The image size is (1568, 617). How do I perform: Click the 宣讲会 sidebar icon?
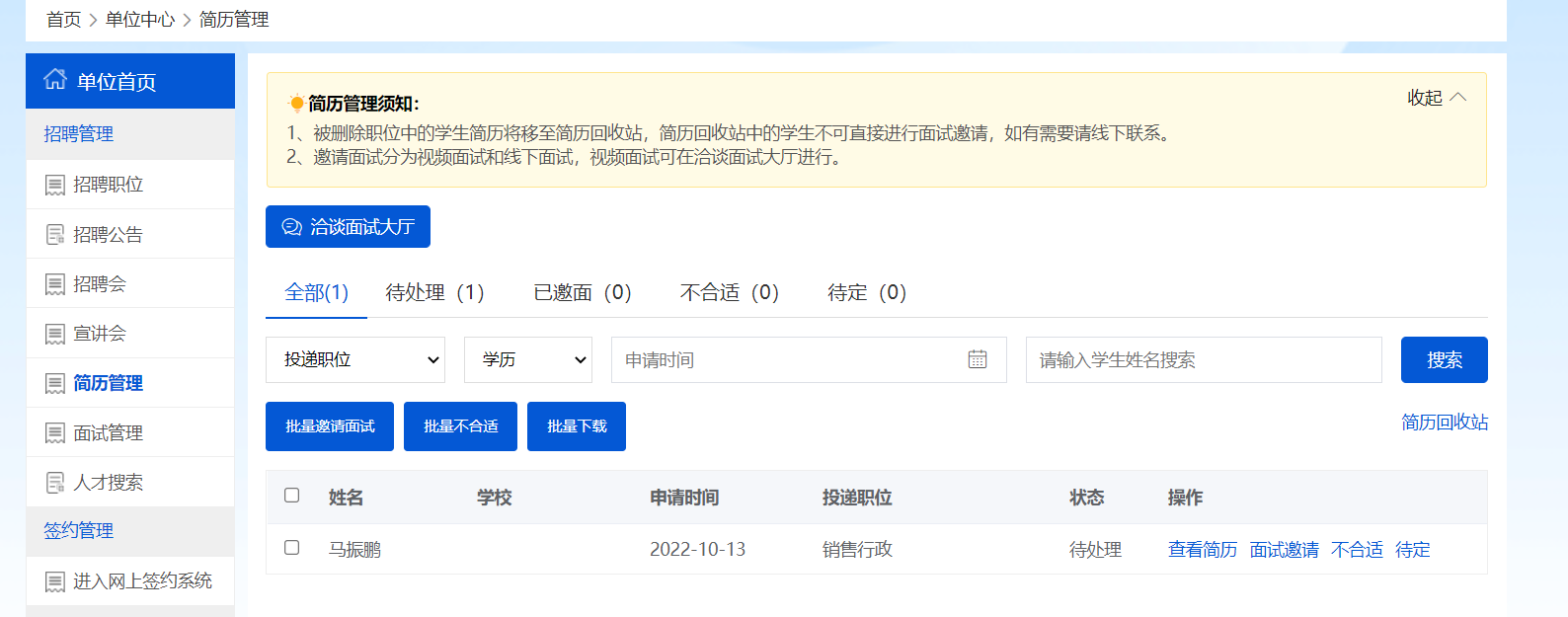pyautogui.click(x=55, y=334)
